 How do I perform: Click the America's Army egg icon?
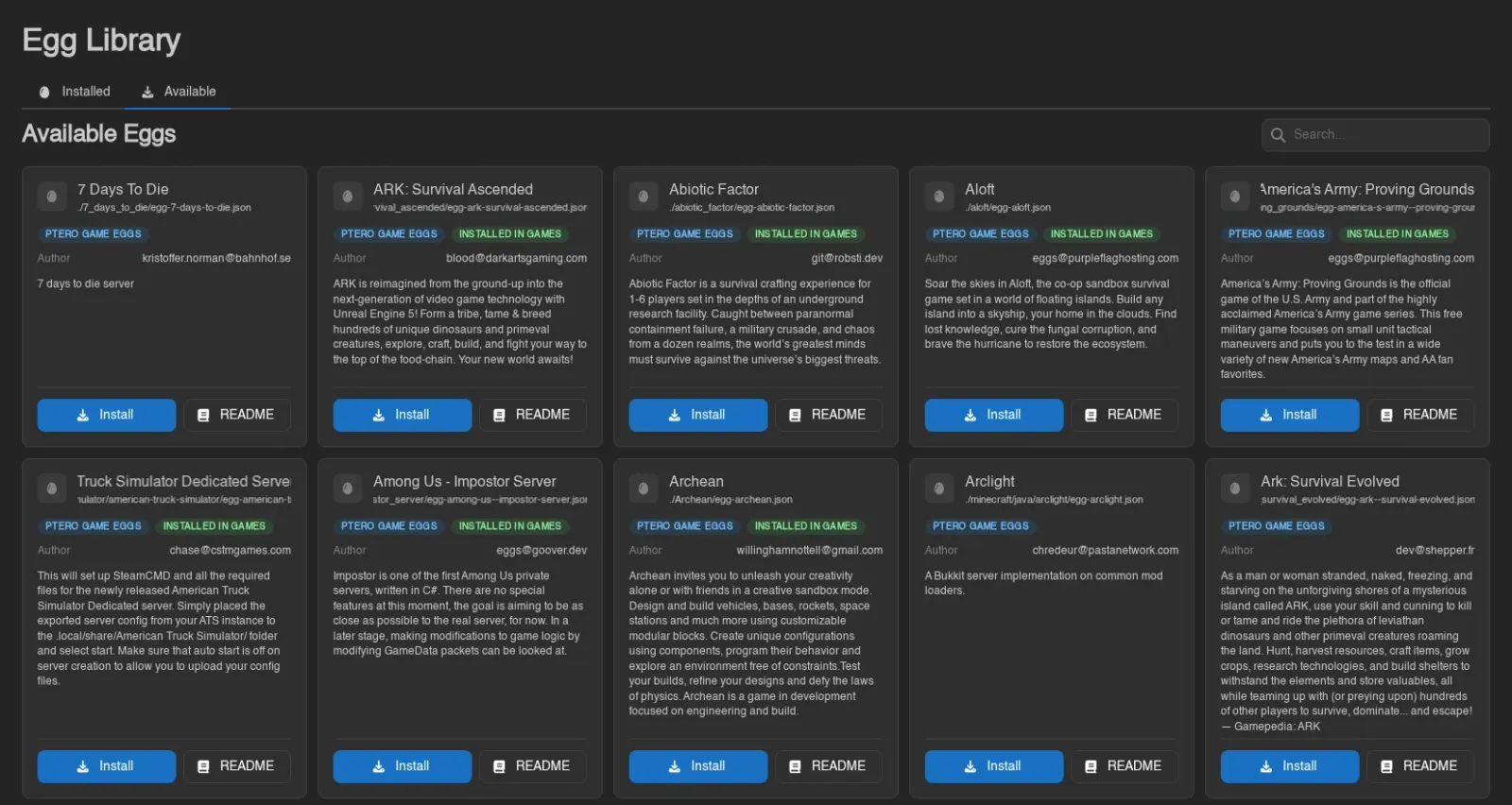(x=1235, y=197)
